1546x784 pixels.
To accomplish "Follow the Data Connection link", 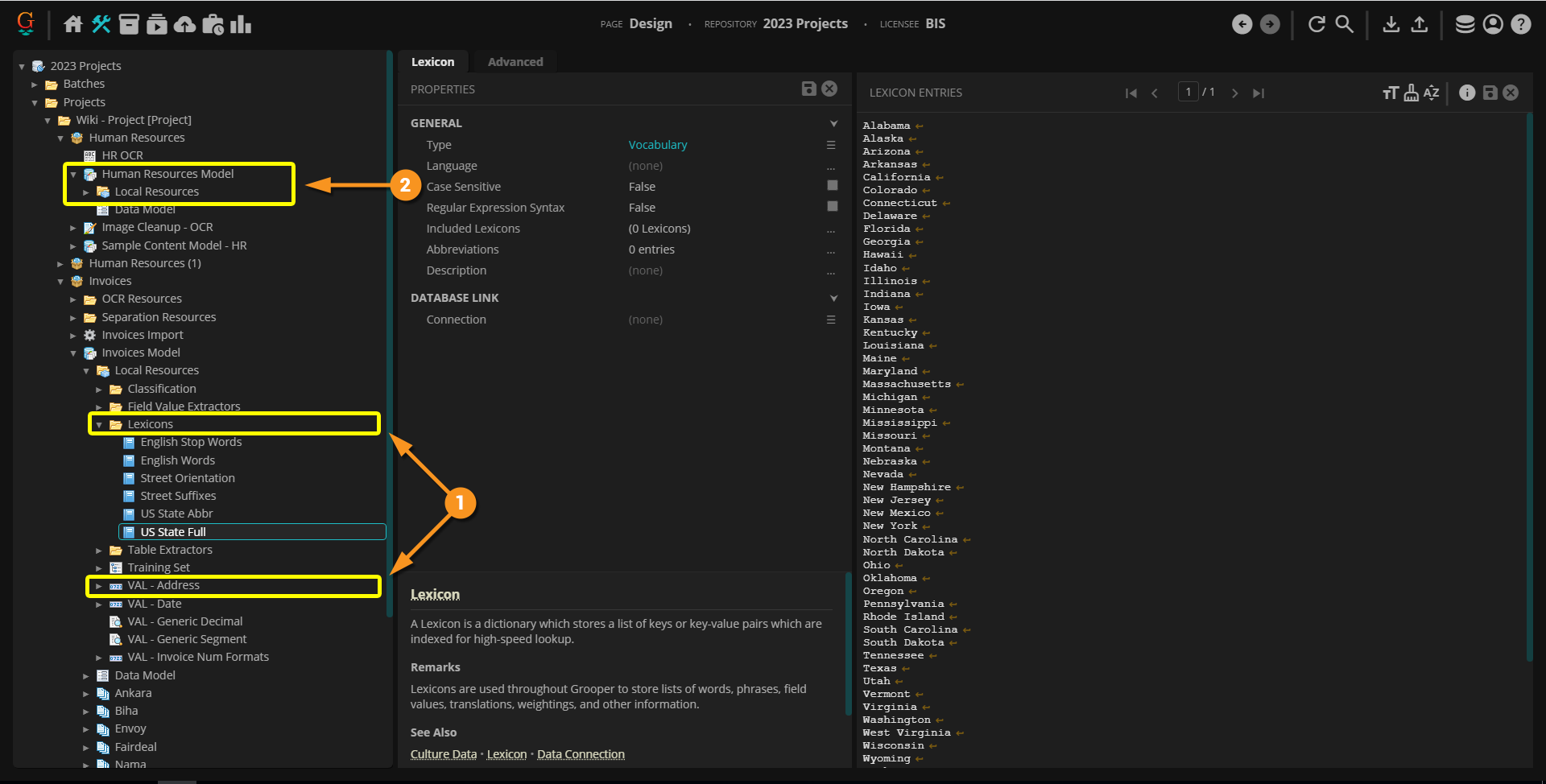I will coord(581,754).
